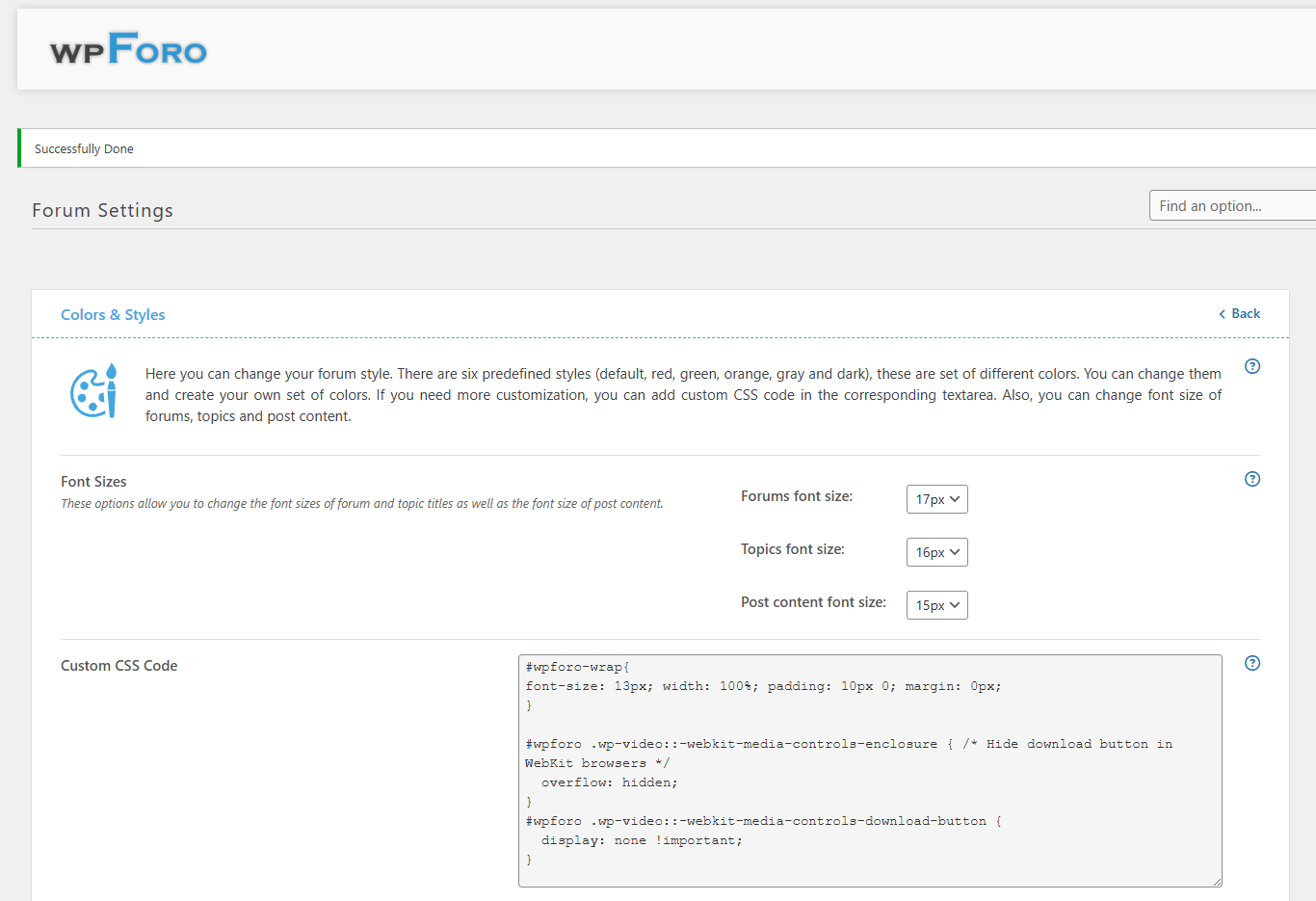Click the Colors & Styles heading
Viewport: 1316px width, 901px height.
[113, 315]
